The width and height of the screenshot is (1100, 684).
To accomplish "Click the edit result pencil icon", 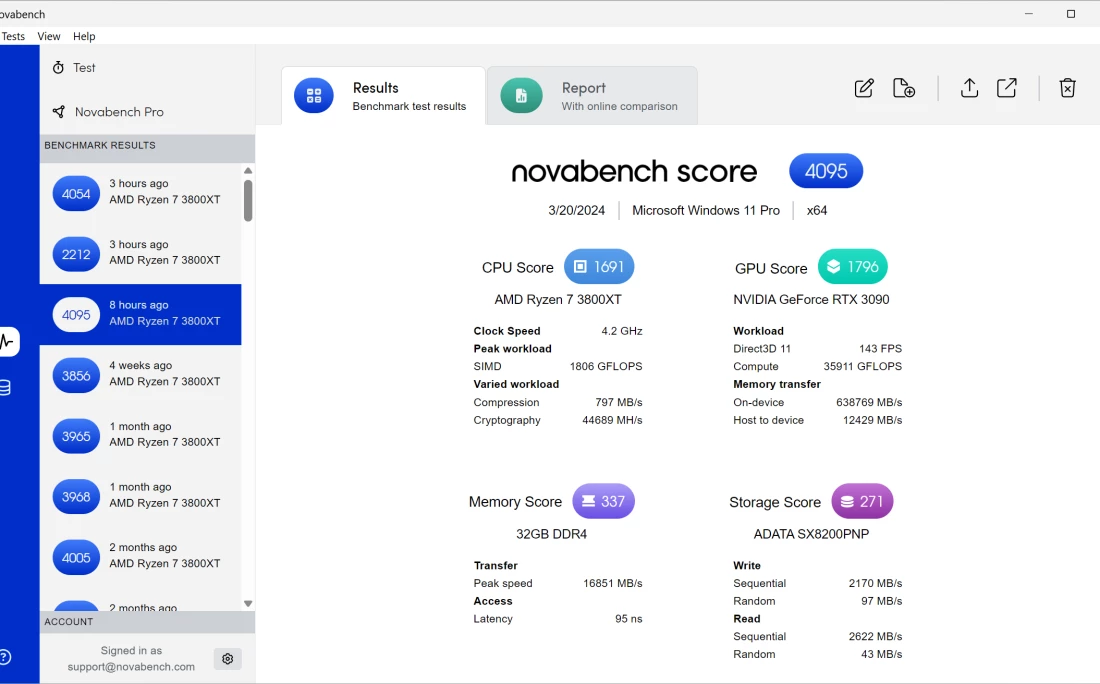I will tap(864, 88).
